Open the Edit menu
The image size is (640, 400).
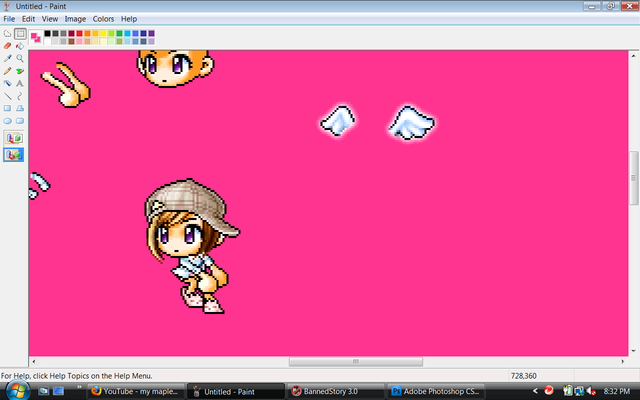coord(28,19)
